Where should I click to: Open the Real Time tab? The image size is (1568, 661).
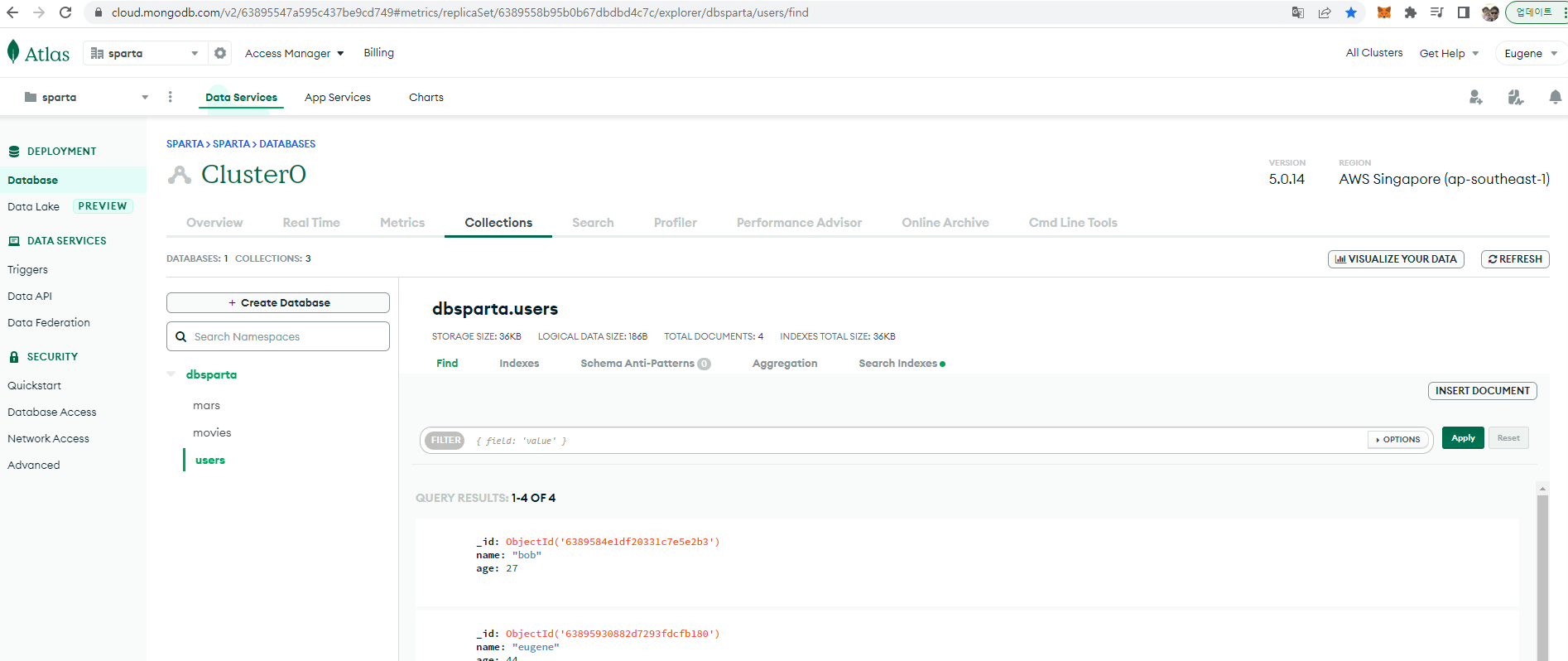coord(311,223)
